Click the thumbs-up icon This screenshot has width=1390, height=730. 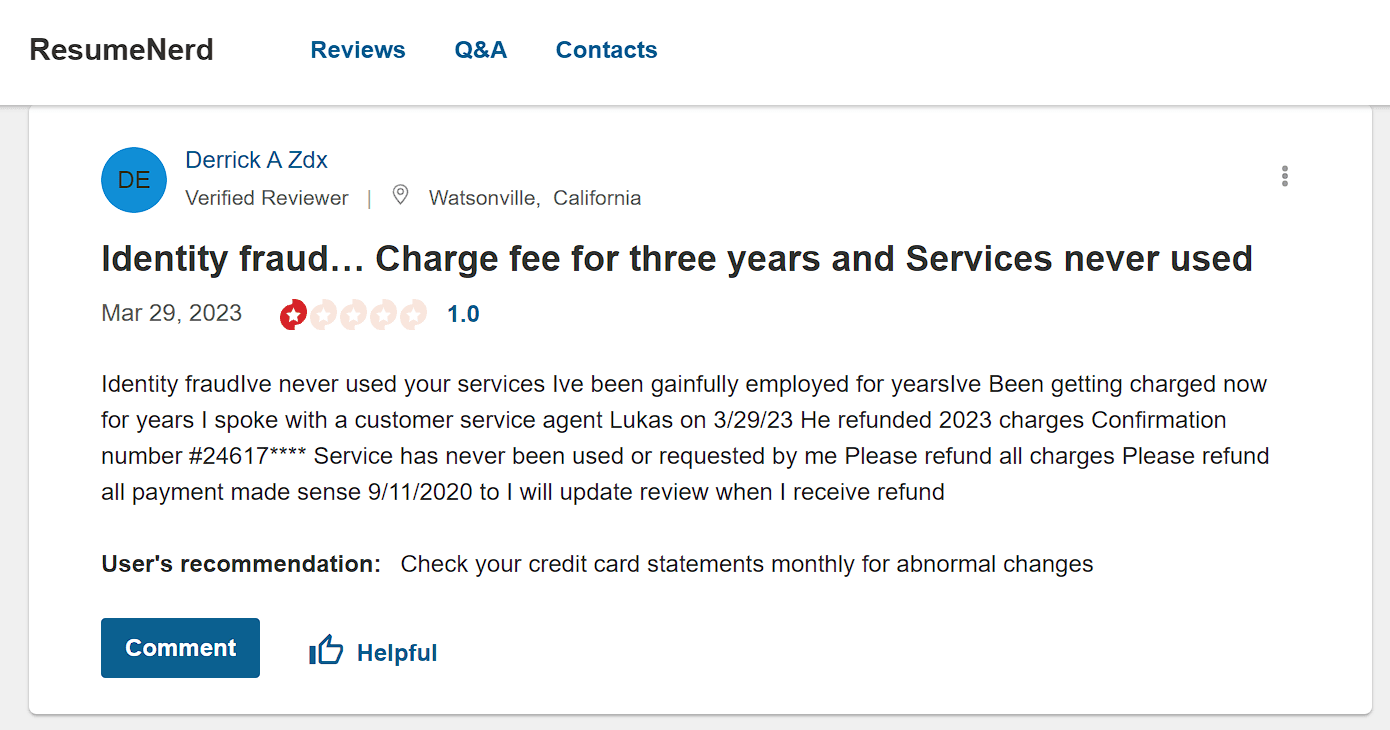coord(326,651)
